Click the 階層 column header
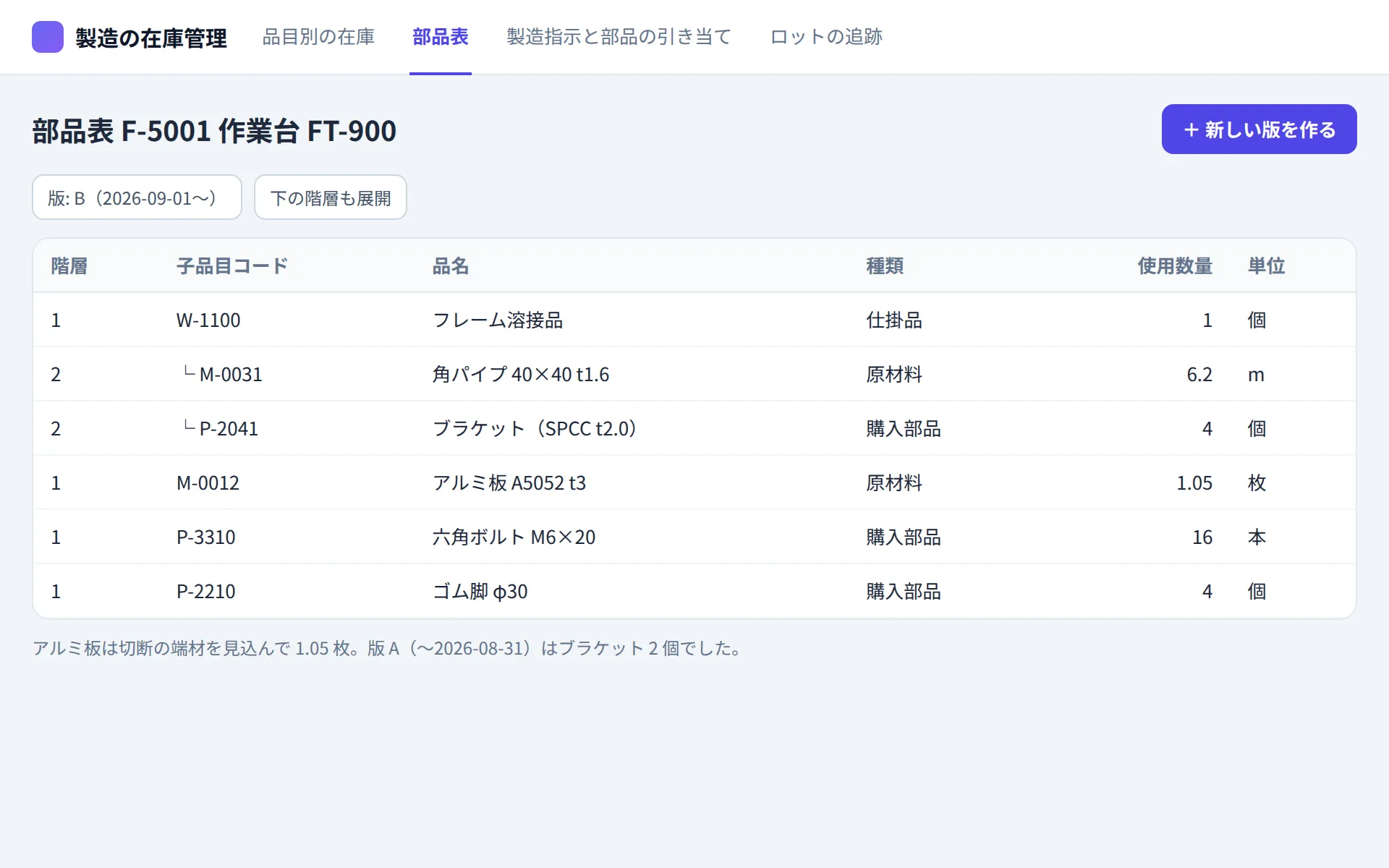The image size is (1389, 868). point(69,266)
